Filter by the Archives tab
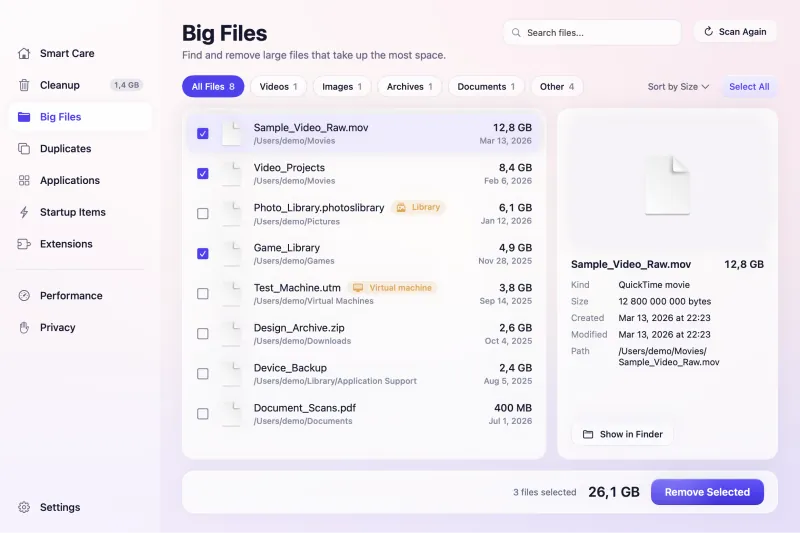Screen dimensions: 800x533 [x=409, y=87]
